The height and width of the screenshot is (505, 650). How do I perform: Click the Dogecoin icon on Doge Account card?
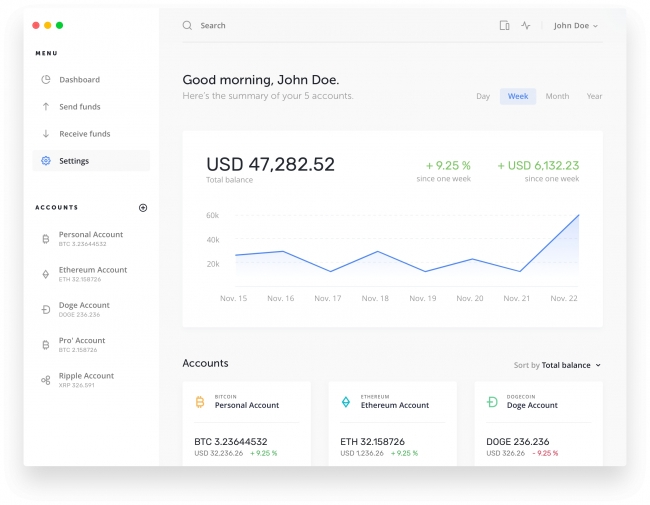click(492, 402)
